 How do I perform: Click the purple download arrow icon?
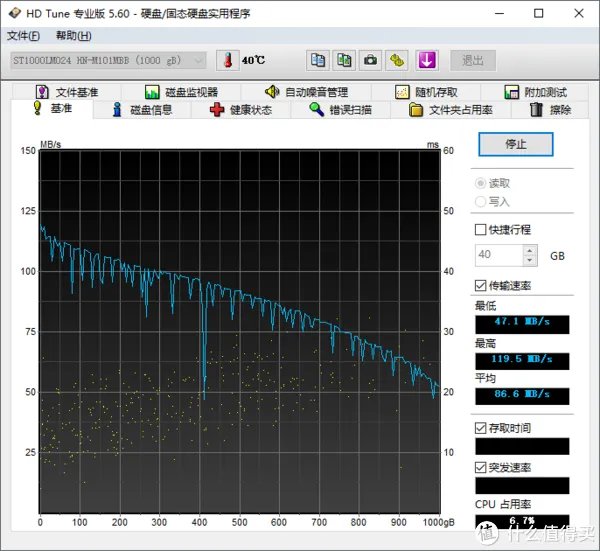pos(427,60)
